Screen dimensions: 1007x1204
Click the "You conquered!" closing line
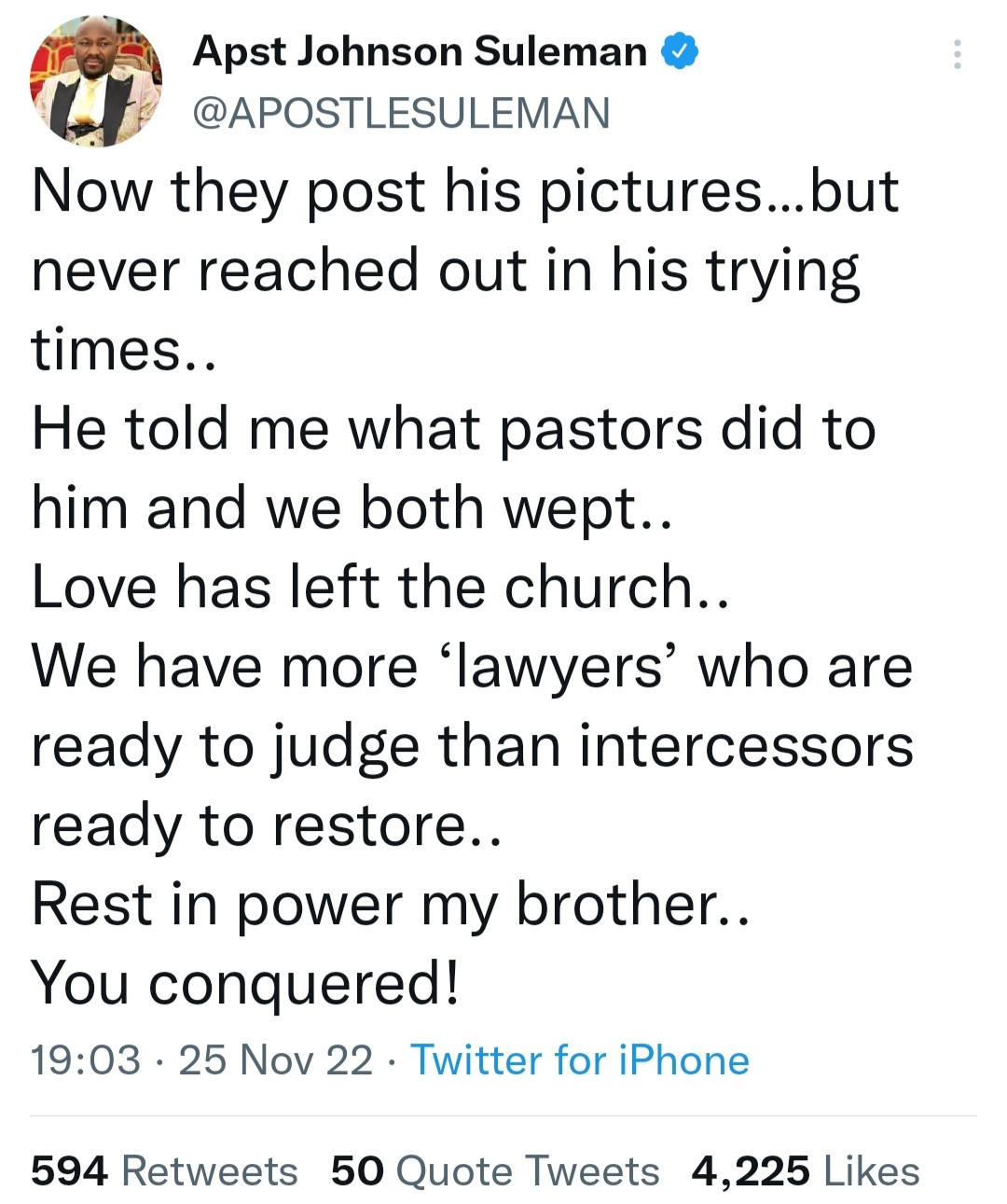(245, 983)
